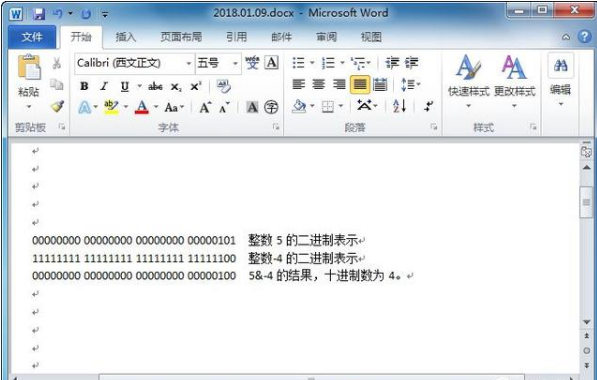The width and height of the screenshot is (597, 380).
Task: Open the 文件 (File) tab
Action: tap(32, 37)
